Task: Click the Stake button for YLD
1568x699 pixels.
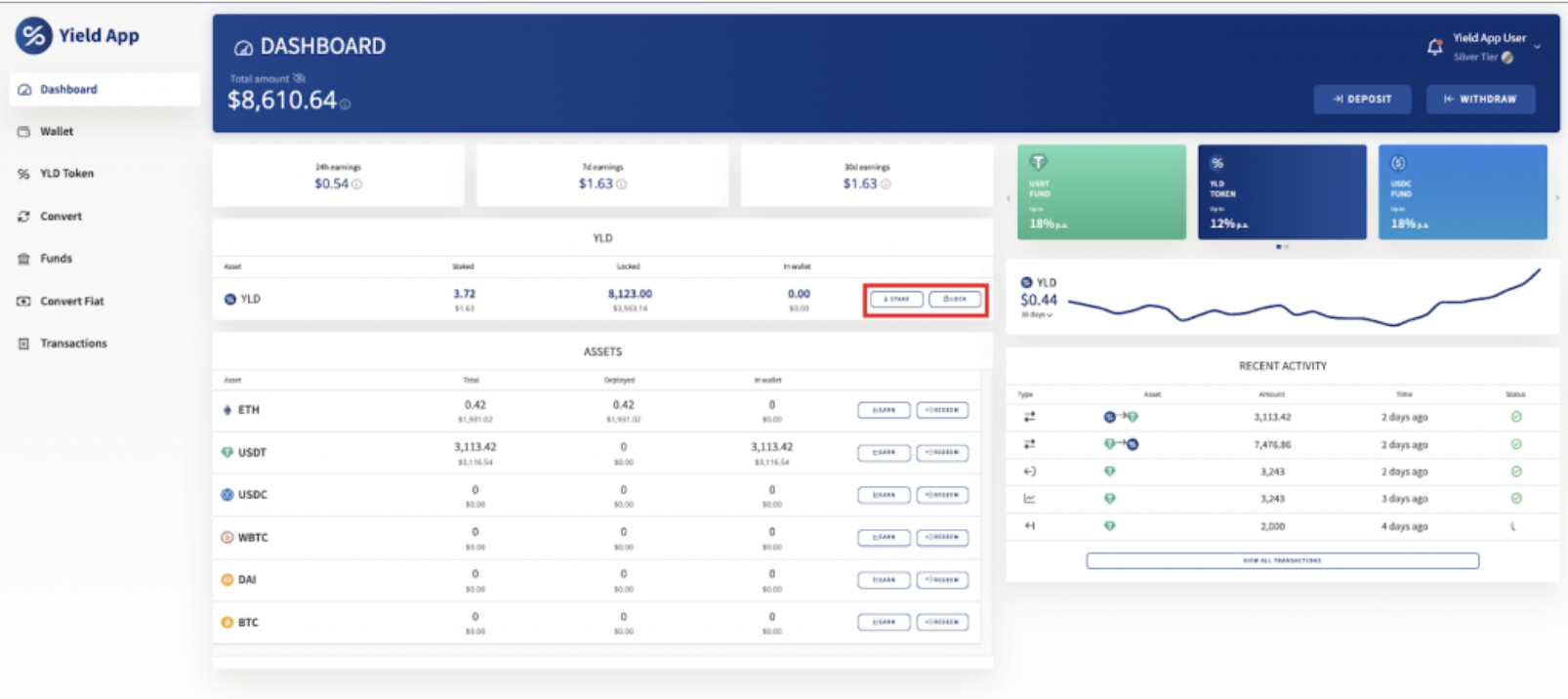Action: (896, 299)
